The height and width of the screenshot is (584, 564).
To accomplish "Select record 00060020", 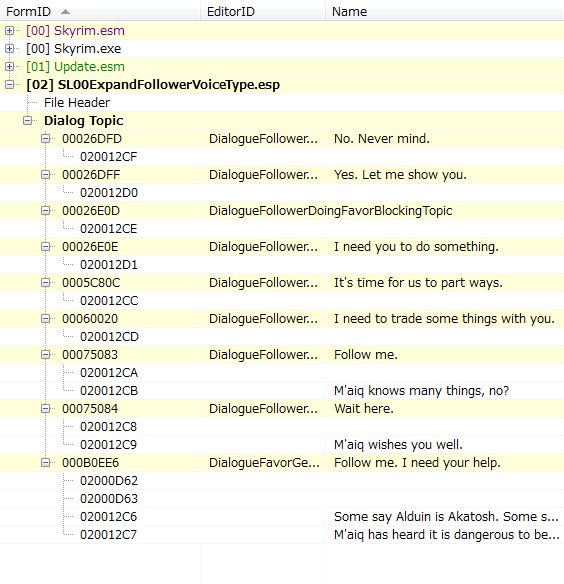I will click(x=90, y=319).
